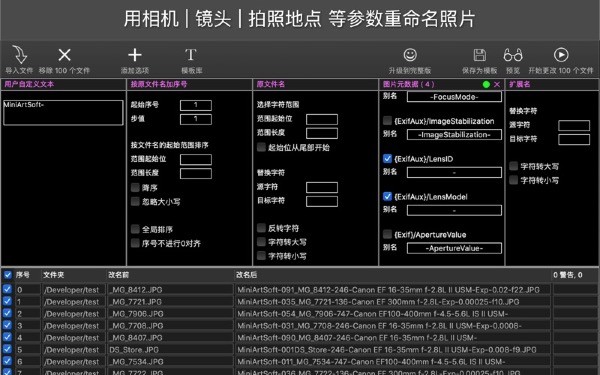Enable the 忽略大小写 checkbox
Image resolution: width=600 pixels, height=375 pixels.
tap(135, 201)
